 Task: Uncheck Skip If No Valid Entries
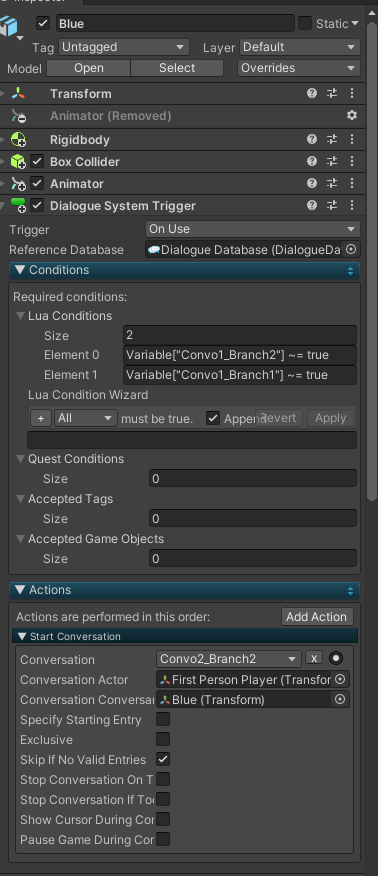point(163,759)
